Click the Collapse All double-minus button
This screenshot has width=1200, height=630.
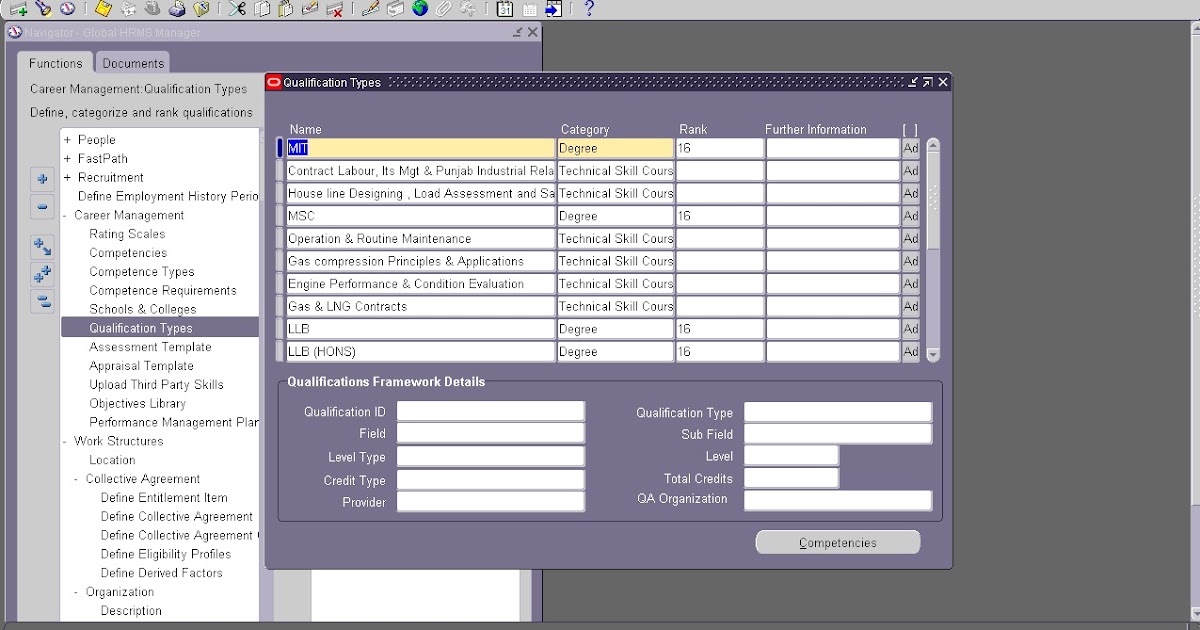tap(42, 301)
